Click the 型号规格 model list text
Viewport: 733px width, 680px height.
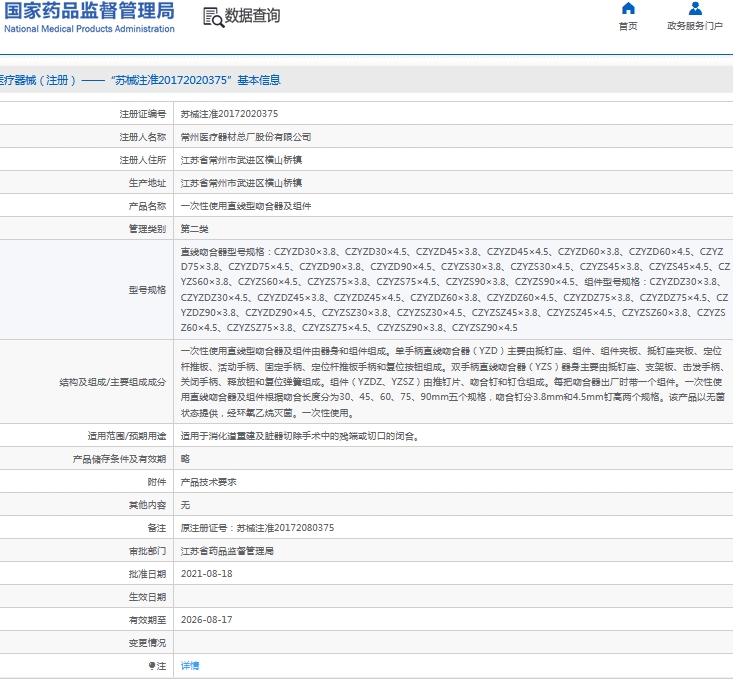click(454, 290)
